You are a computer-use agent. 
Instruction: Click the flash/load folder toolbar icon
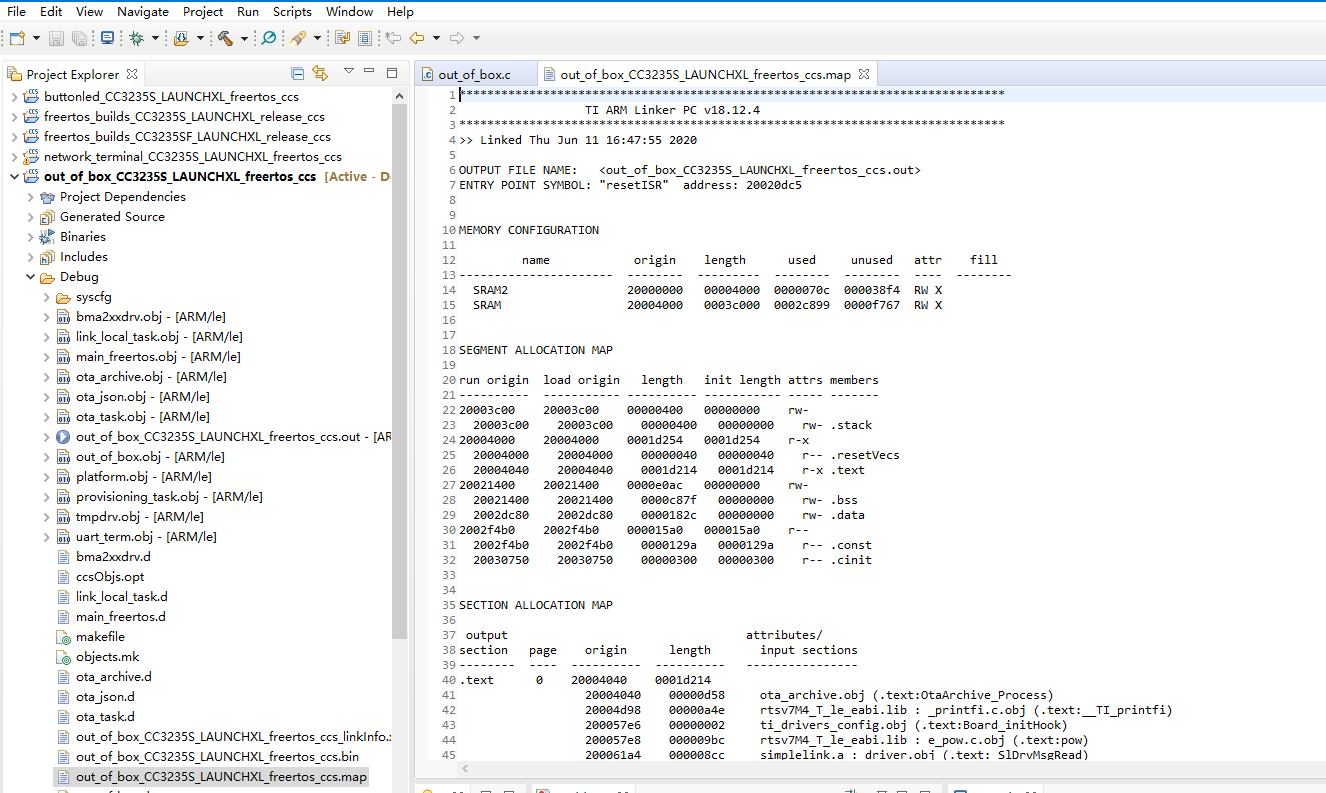click(181, 38)
